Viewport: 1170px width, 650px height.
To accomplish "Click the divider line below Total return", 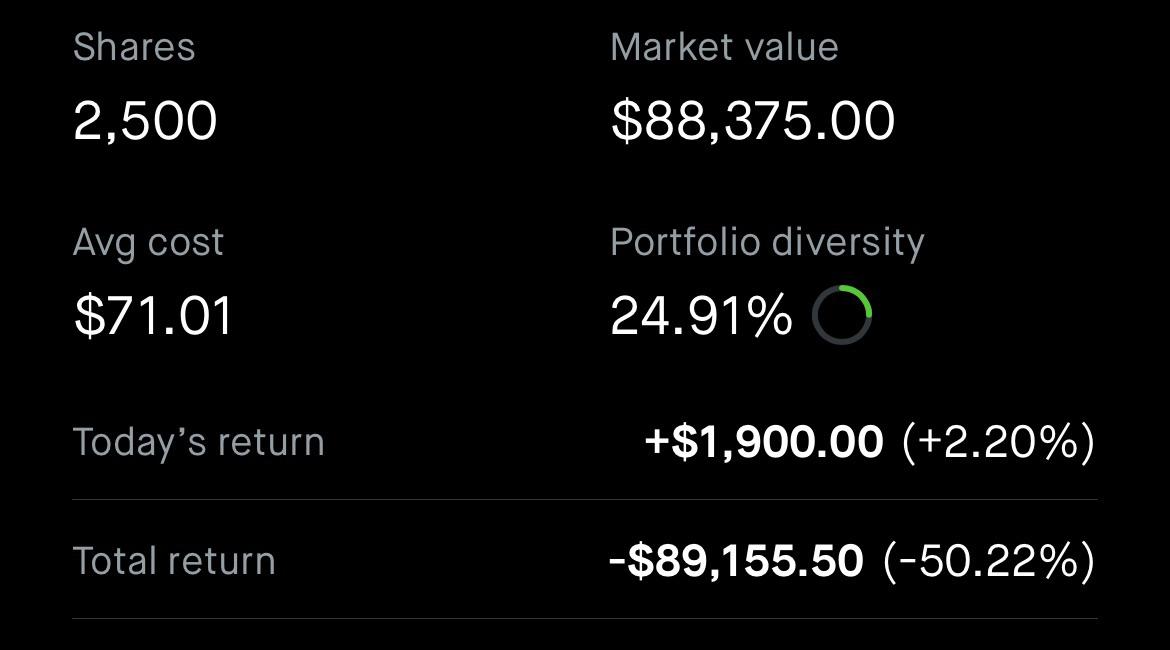I will point(585,619).
